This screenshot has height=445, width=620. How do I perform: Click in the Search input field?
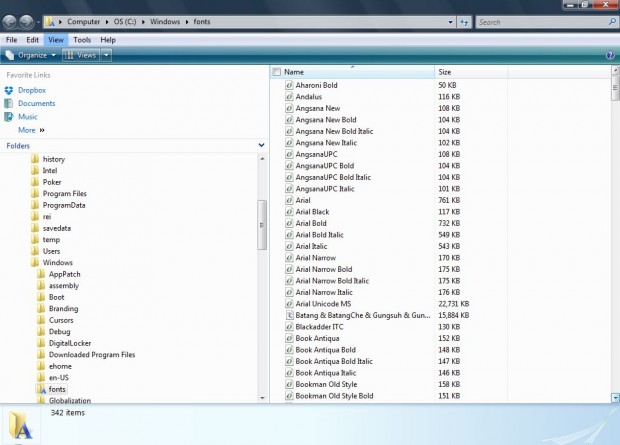(541, 22)
